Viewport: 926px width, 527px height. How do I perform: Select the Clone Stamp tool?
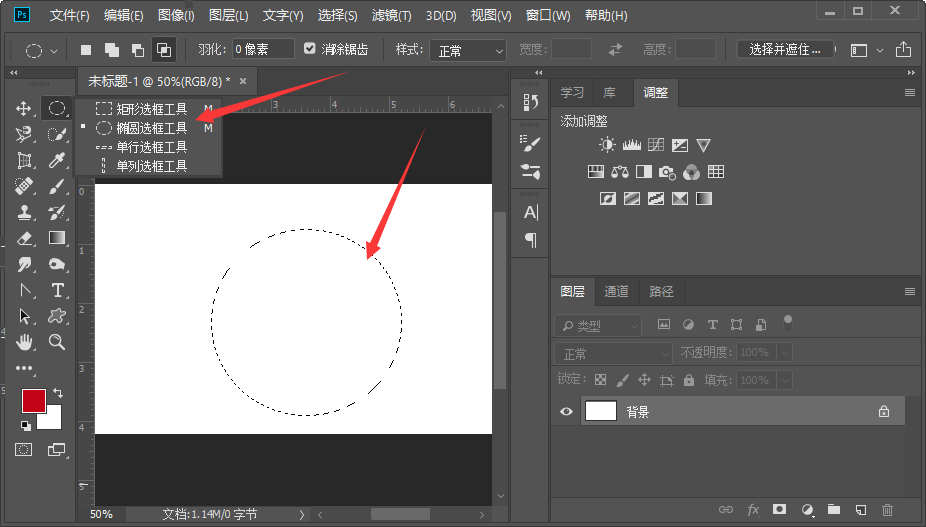point(24,212)
